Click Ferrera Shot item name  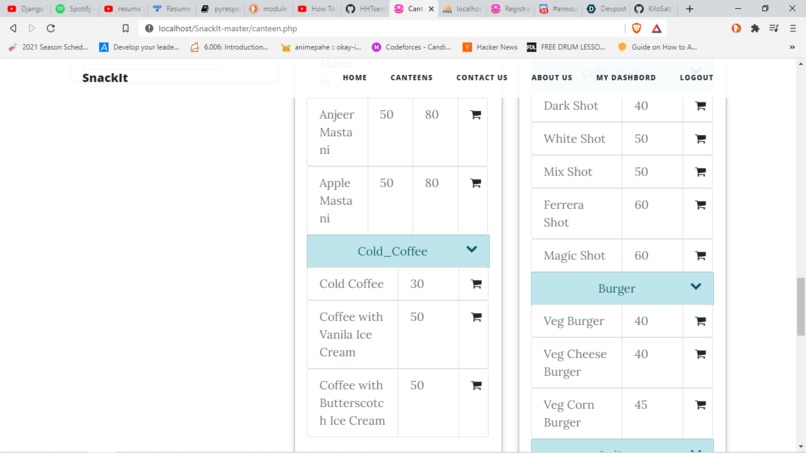click(x=563, y=213)
